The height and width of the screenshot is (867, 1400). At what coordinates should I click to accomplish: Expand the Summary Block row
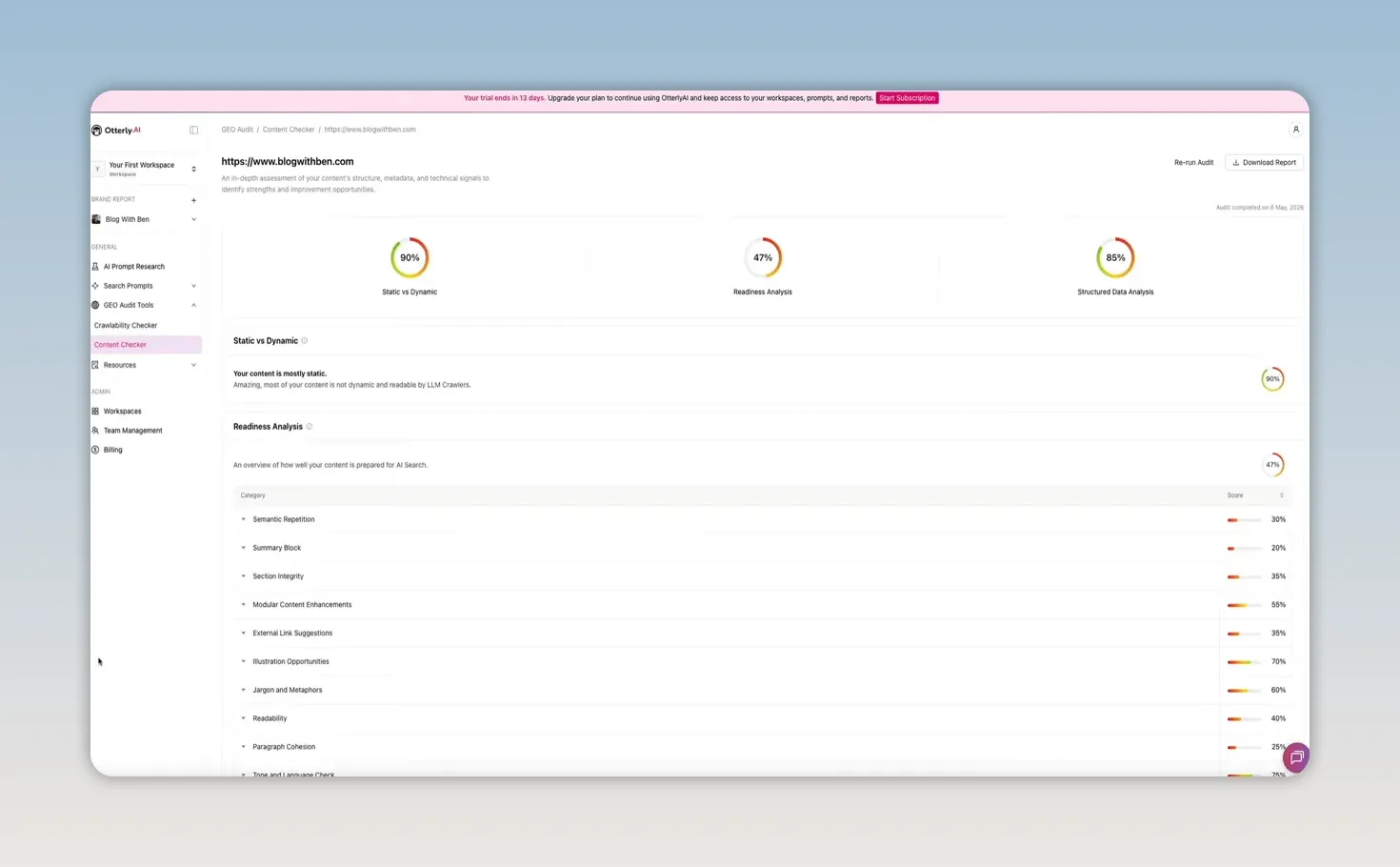(244, 548)
